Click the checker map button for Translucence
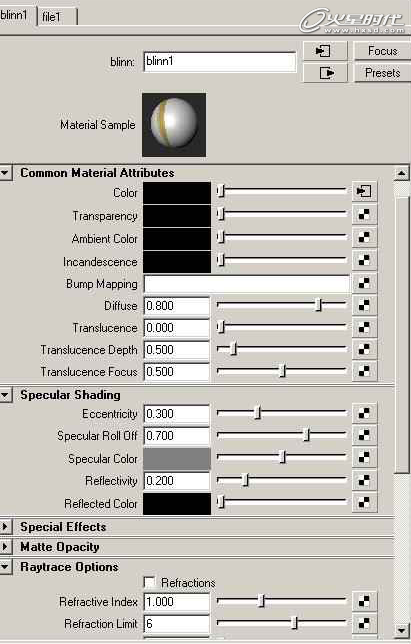Viewport: 411px width, 644px height. tap(364, 327)
